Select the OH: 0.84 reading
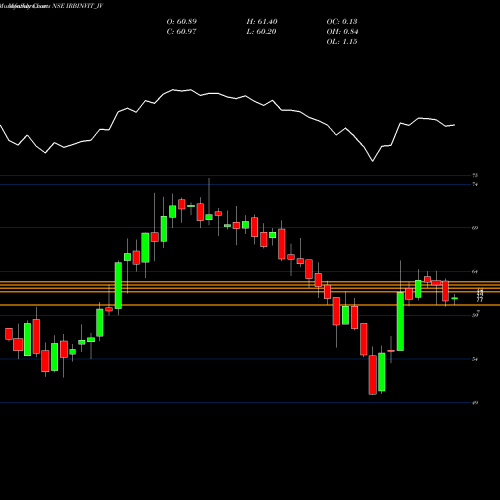This screenshot has height=500, width=500. point(342,32)
